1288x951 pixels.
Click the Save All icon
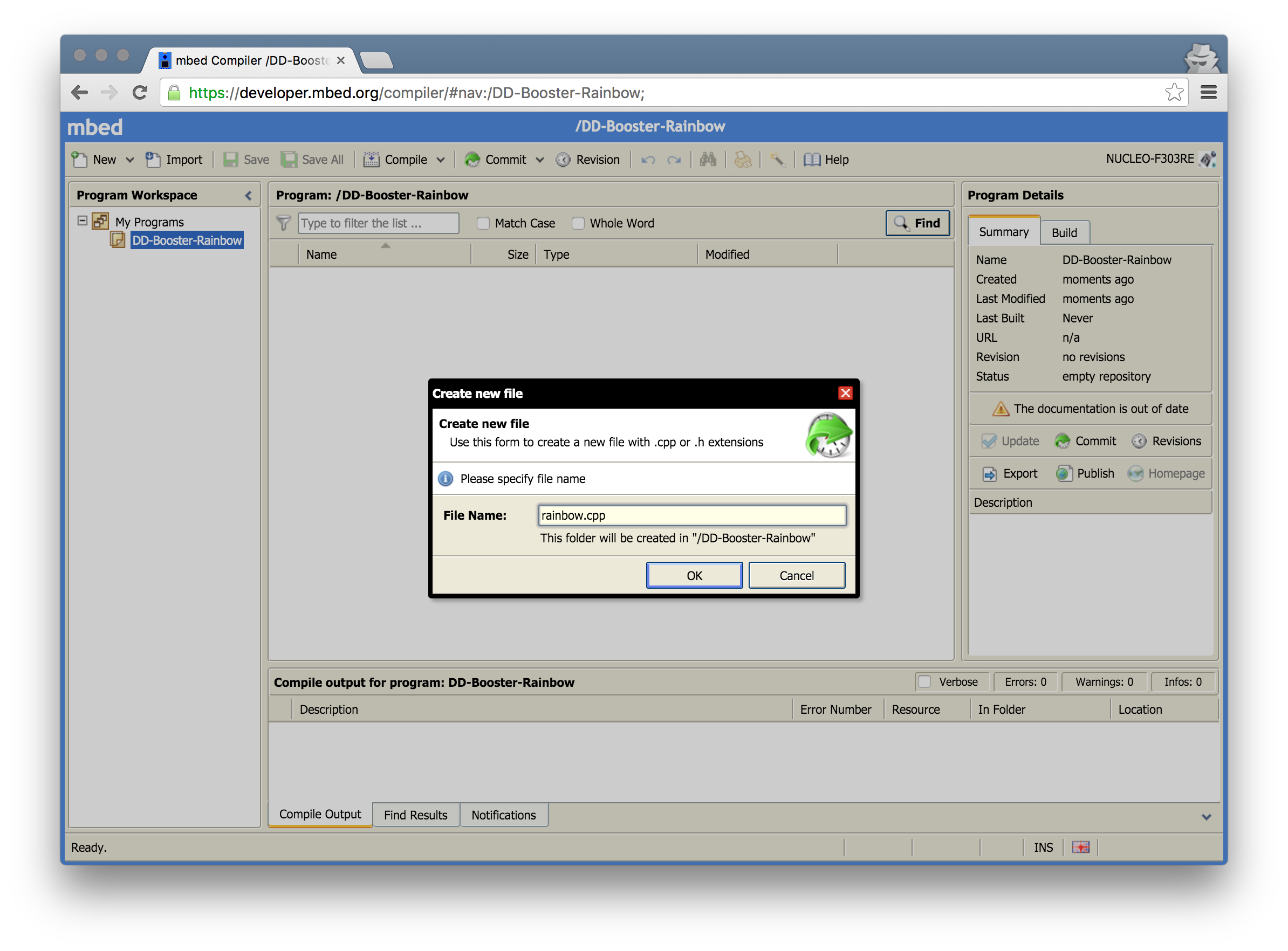[x=289, y=160]
